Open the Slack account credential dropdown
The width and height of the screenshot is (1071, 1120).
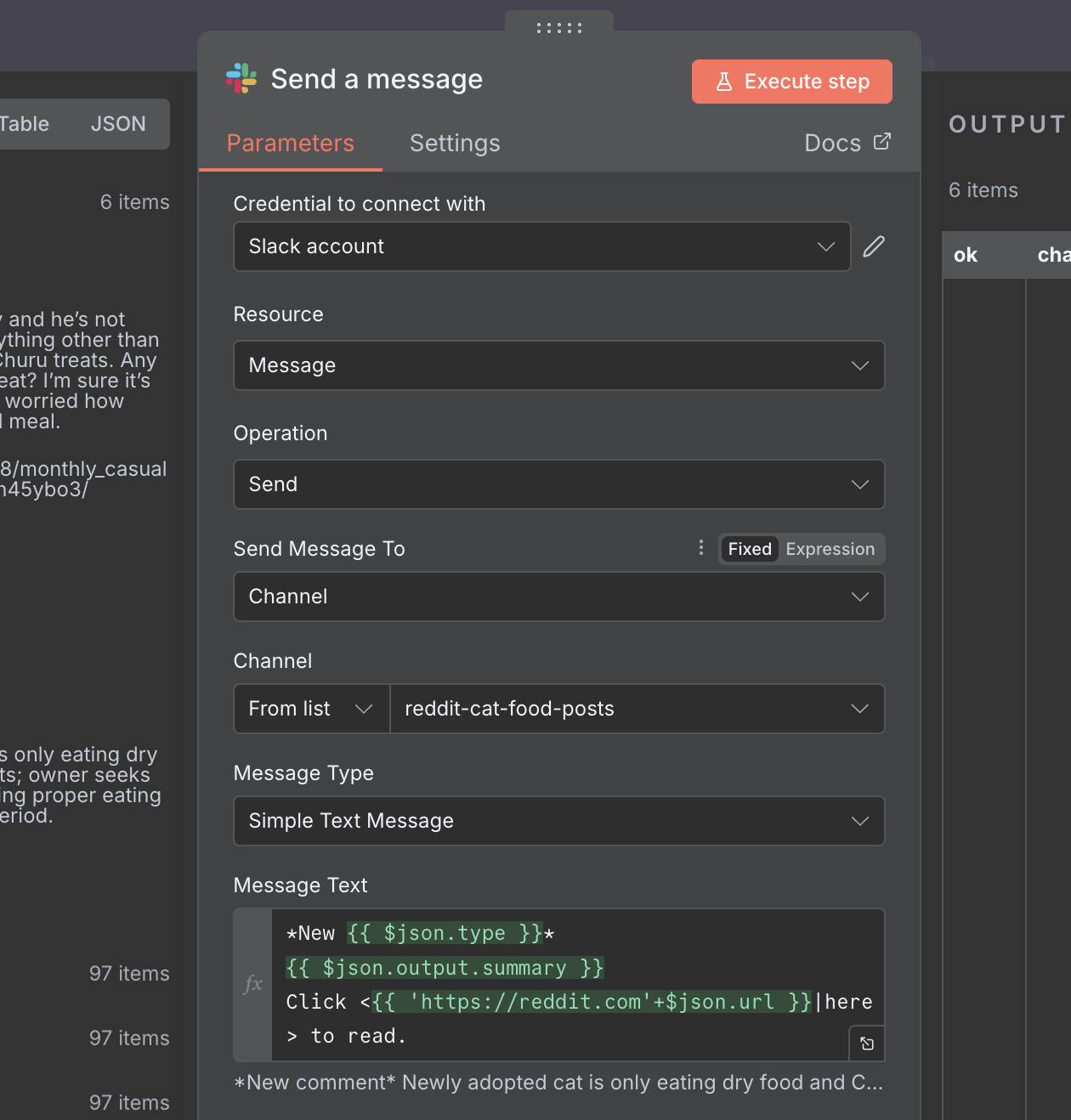point(541,246)
